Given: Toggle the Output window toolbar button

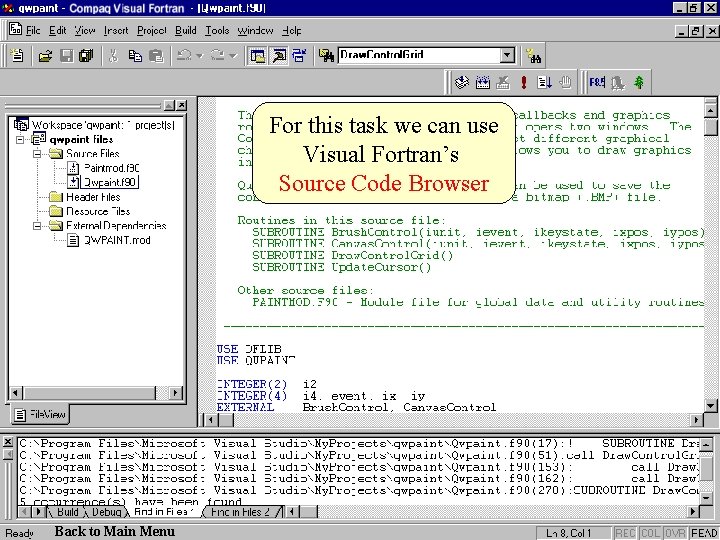Looking at the screenshot, I should pyautogui.click(x=279, y=56).
